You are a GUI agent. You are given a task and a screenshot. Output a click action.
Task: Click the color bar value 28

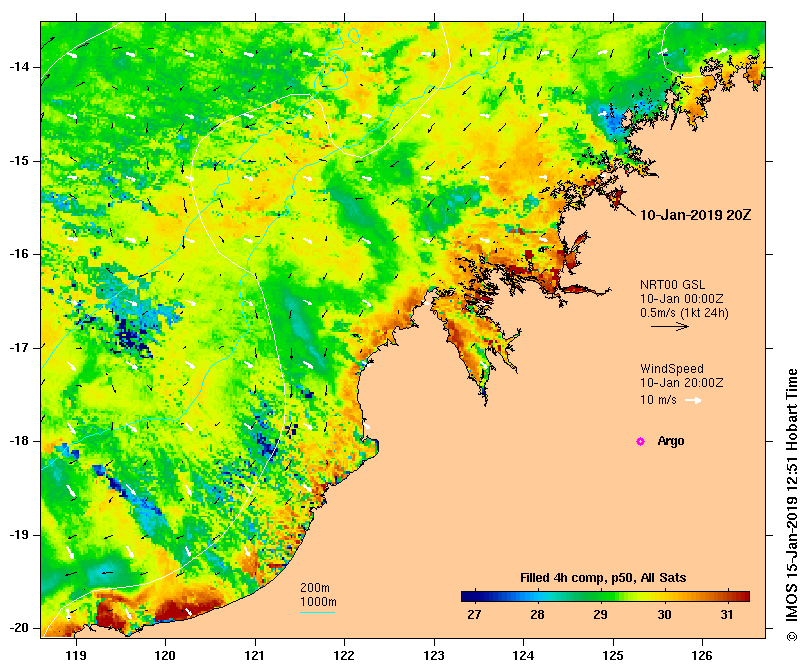pos(537,615)
